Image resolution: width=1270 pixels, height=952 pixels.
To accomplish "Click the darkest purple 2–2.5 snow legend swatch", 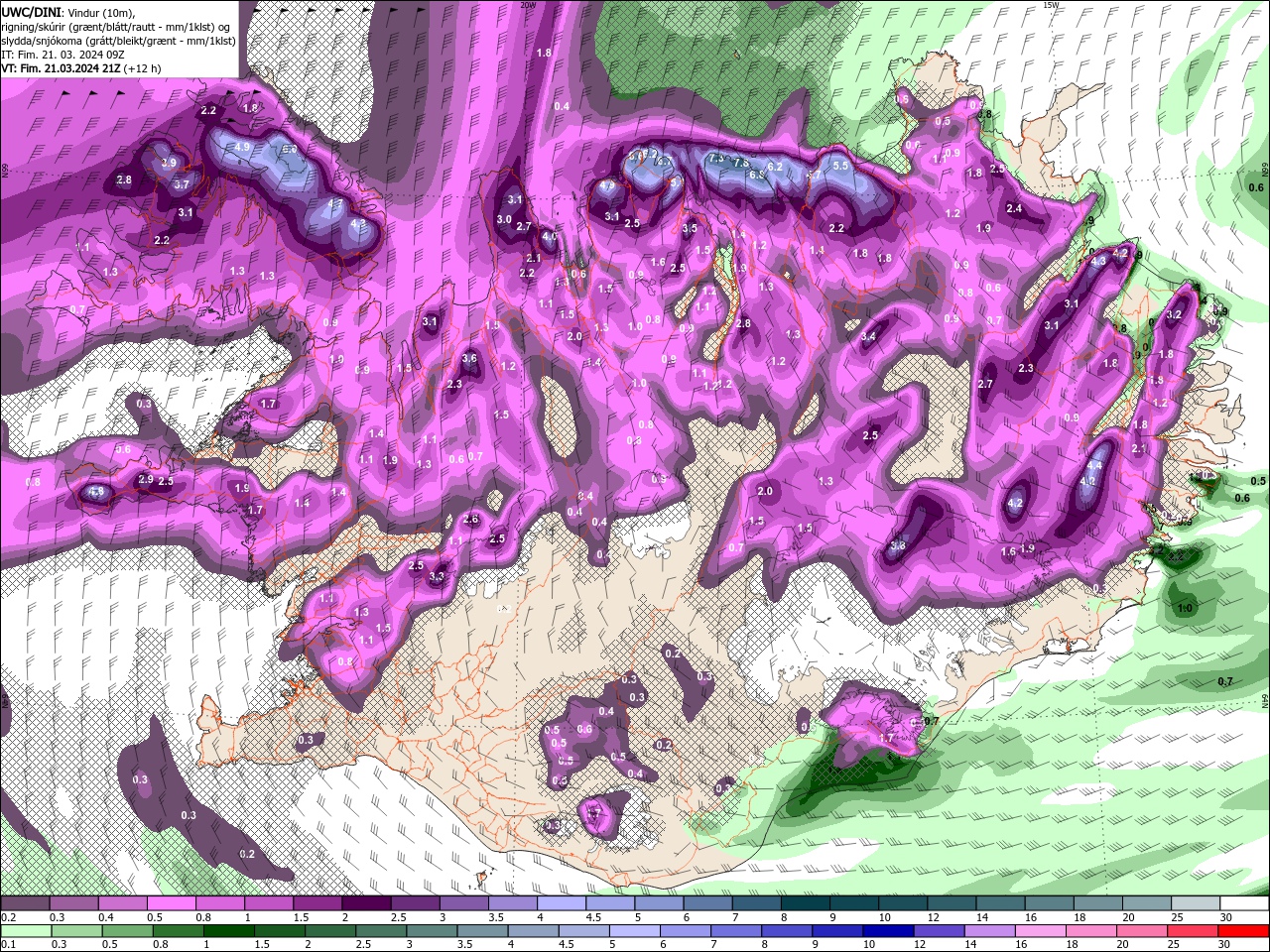I will pyautogui.click(x=366, y=903).
